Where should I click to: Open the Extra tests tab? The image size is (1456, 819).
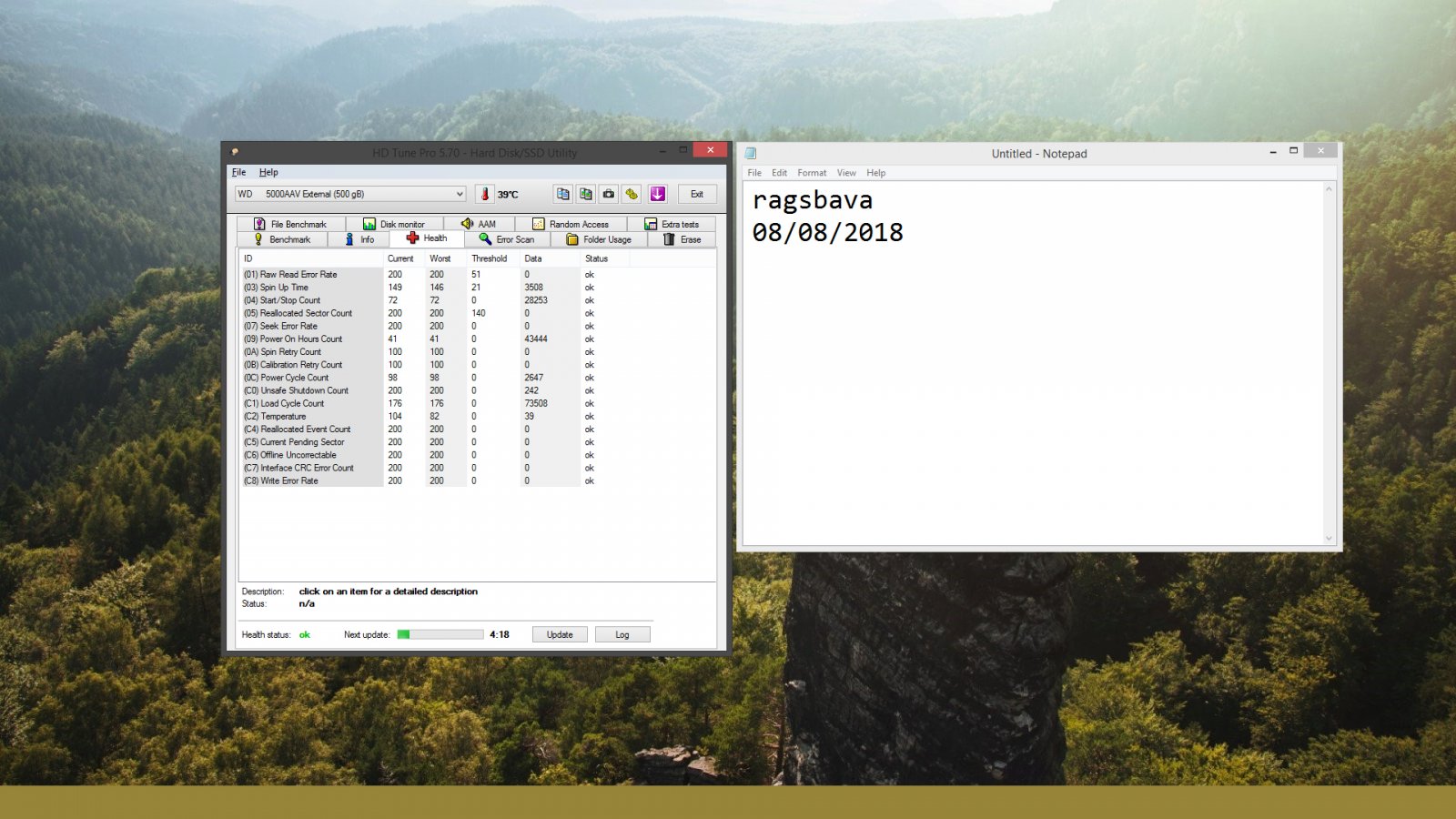coord(672,224)
